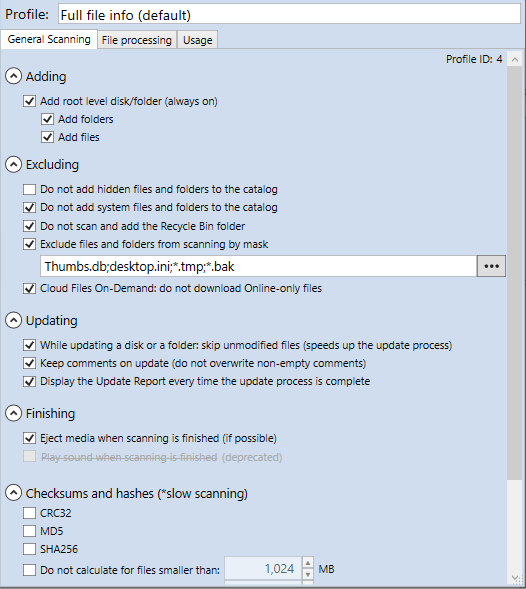Enable MD5 hash
The height and width of the screenshot is (589, 526).
(29, 531)
